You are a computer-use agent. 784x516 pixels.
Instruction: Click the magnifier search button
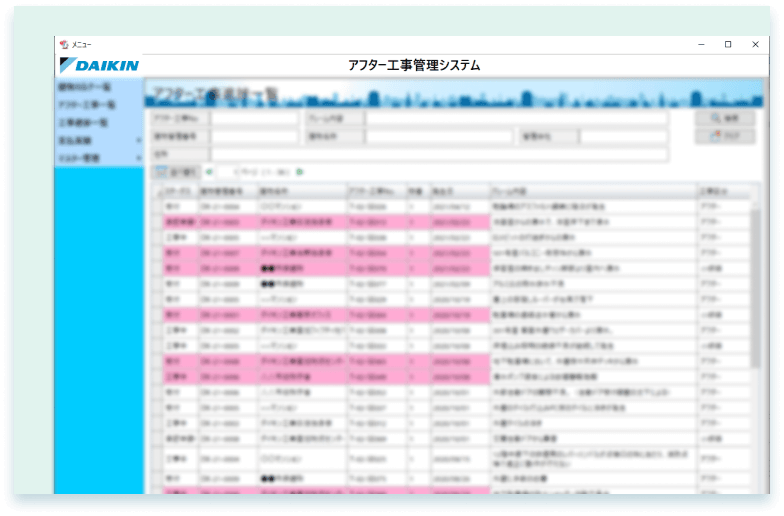(x=724, y=118)
